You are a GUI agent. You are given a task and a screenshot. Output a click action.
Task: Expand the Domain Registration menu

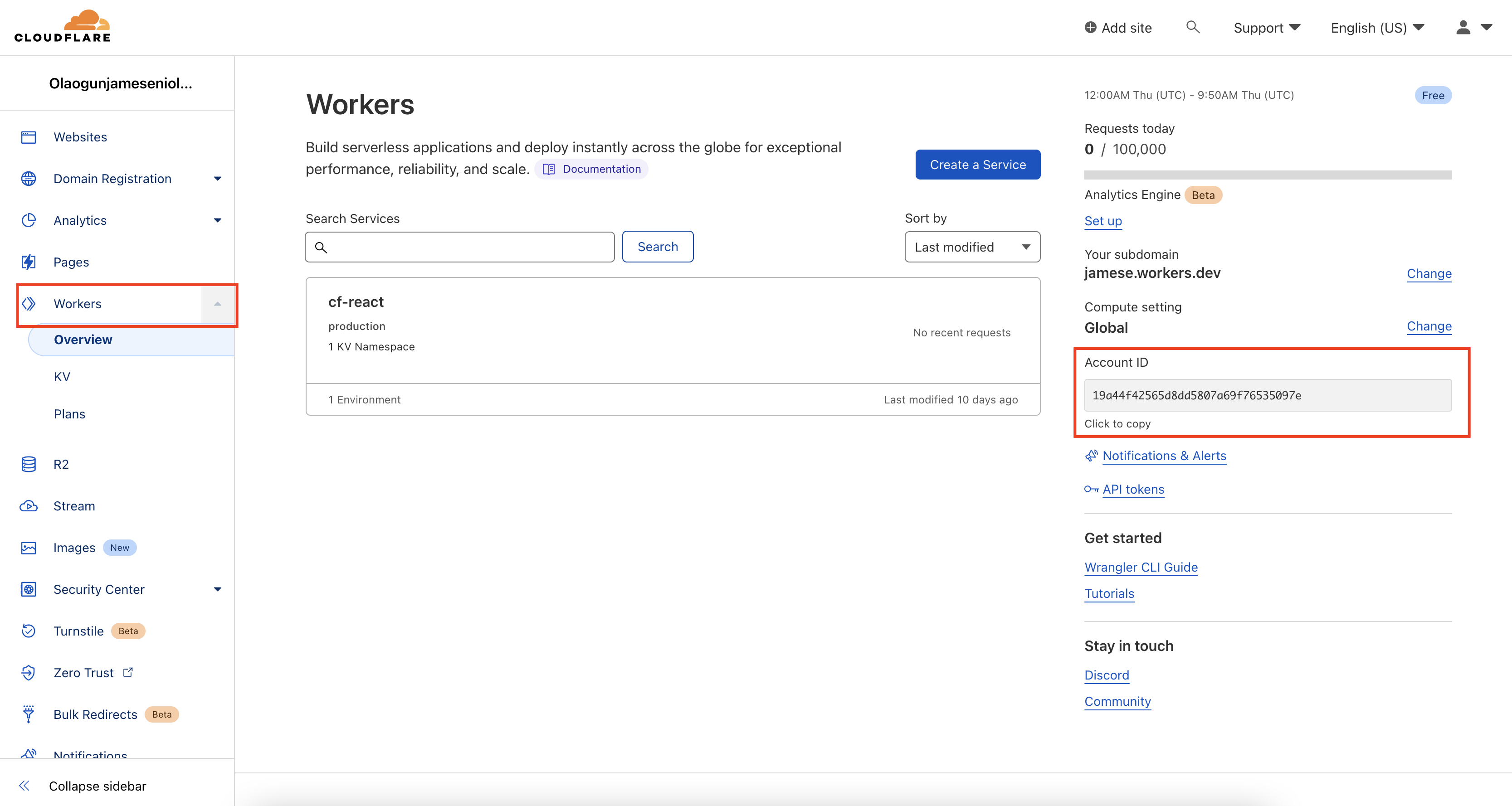217,179
